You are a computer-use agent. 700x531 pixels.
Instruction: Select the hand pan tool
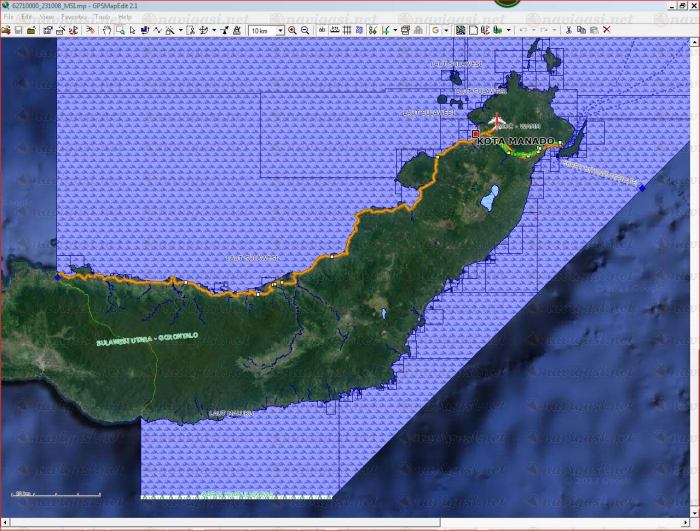click(107, 30)
